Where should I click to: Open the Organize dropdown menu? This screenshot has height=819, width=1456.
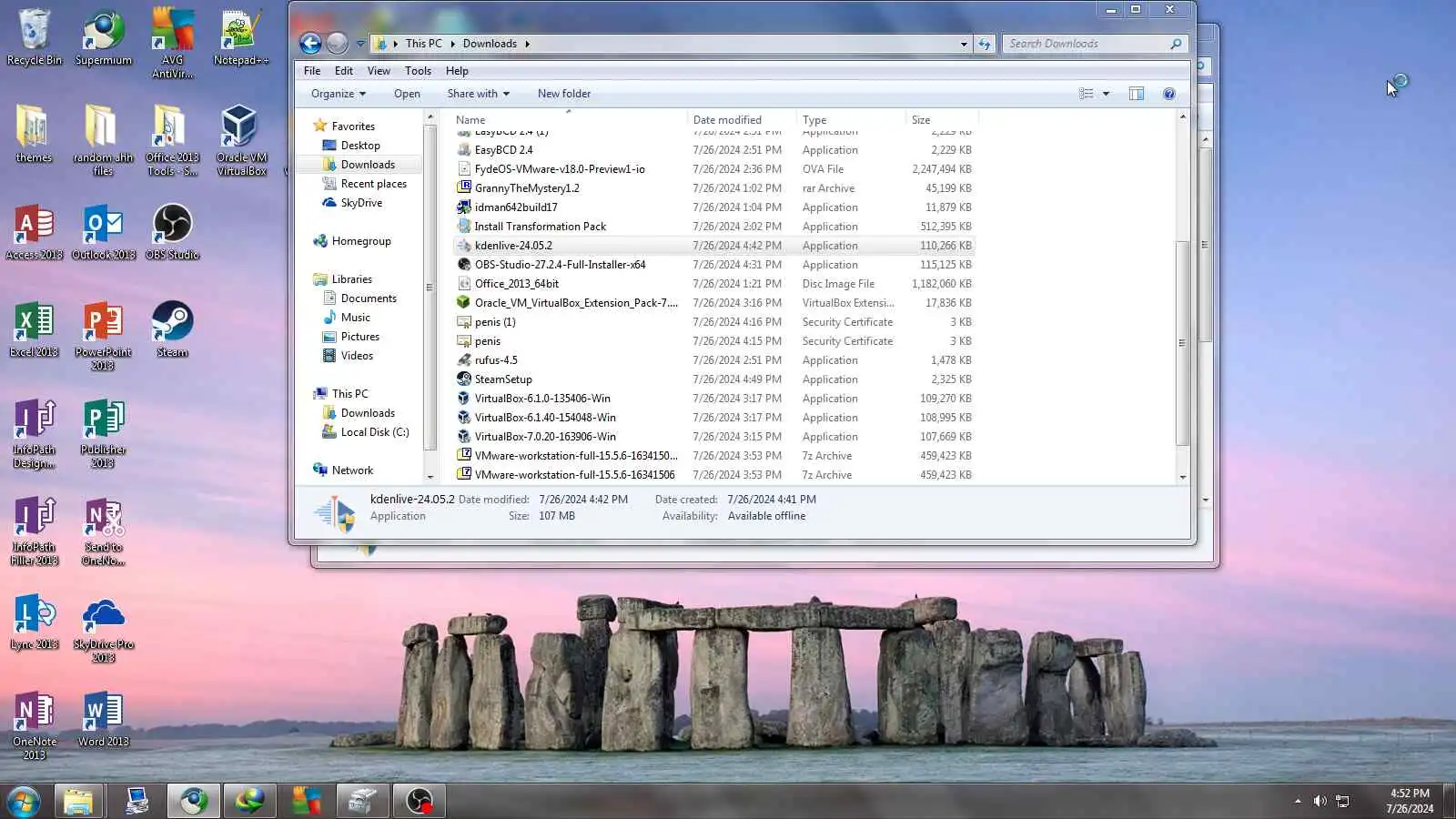pyautogui.click(x=338, y=94)
